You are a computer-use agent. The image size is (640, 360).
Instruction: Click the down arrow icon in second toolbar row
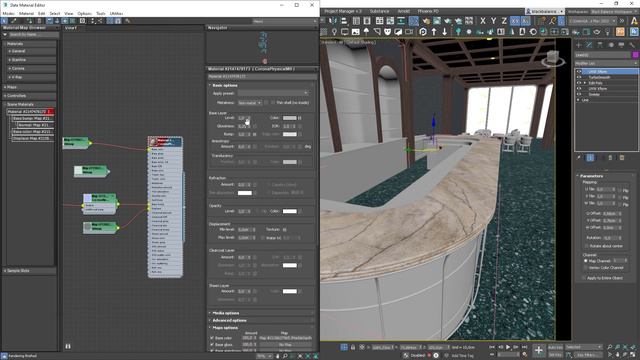[x=444, y=32]
